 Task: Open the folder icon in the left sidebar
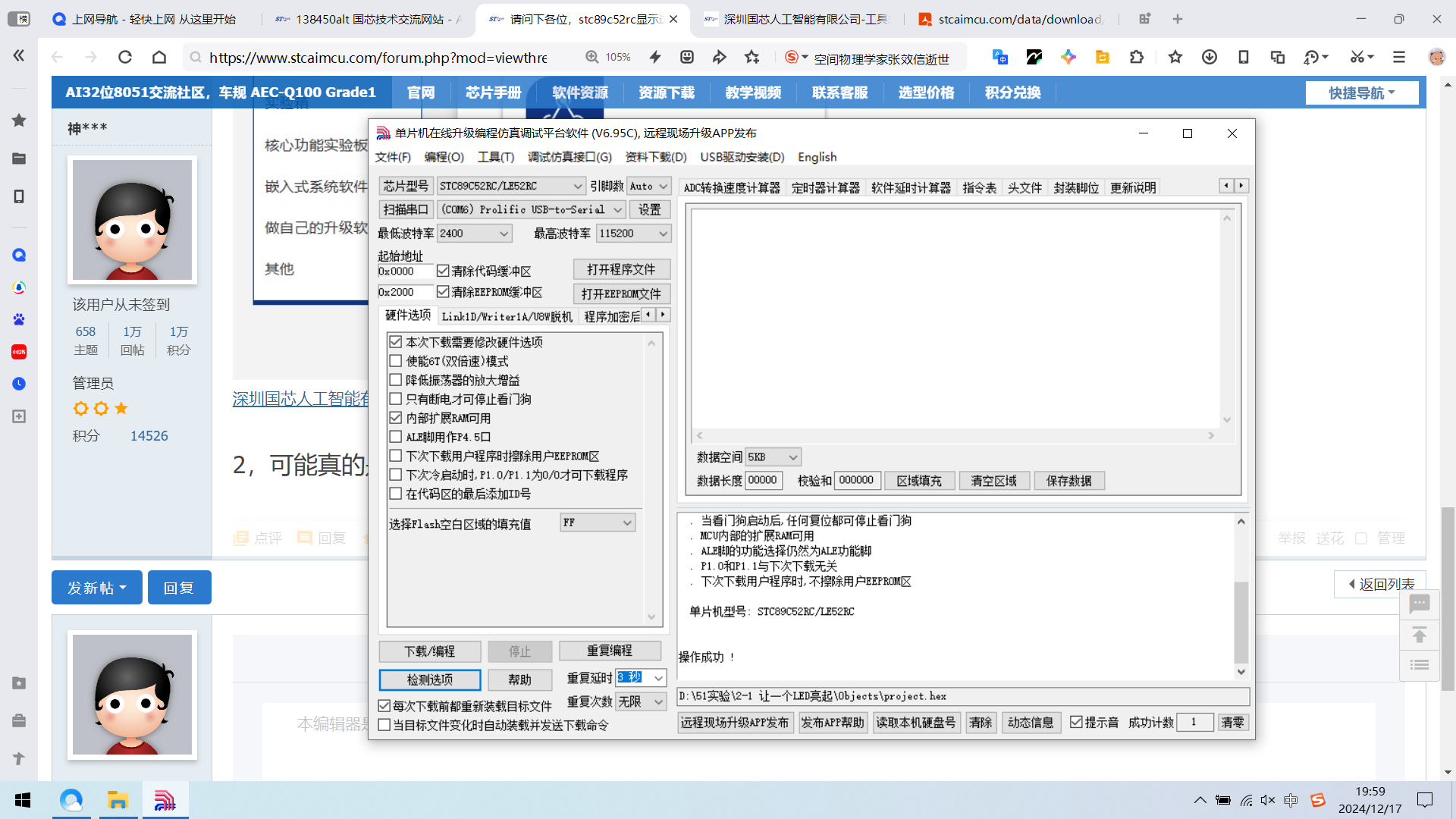tap(19, 158)
